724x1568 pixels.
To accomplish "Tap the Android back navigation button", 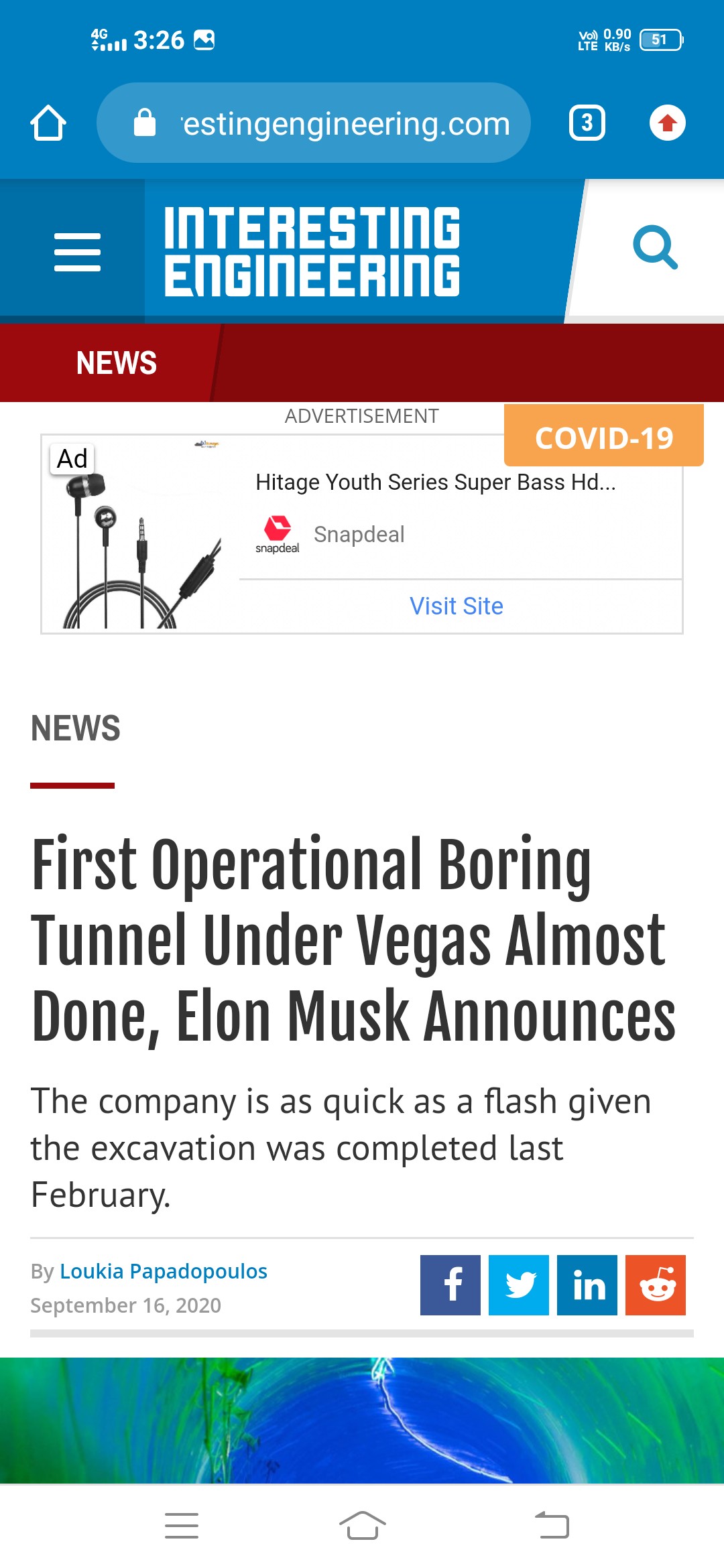I will click(x=552, y=1526).
